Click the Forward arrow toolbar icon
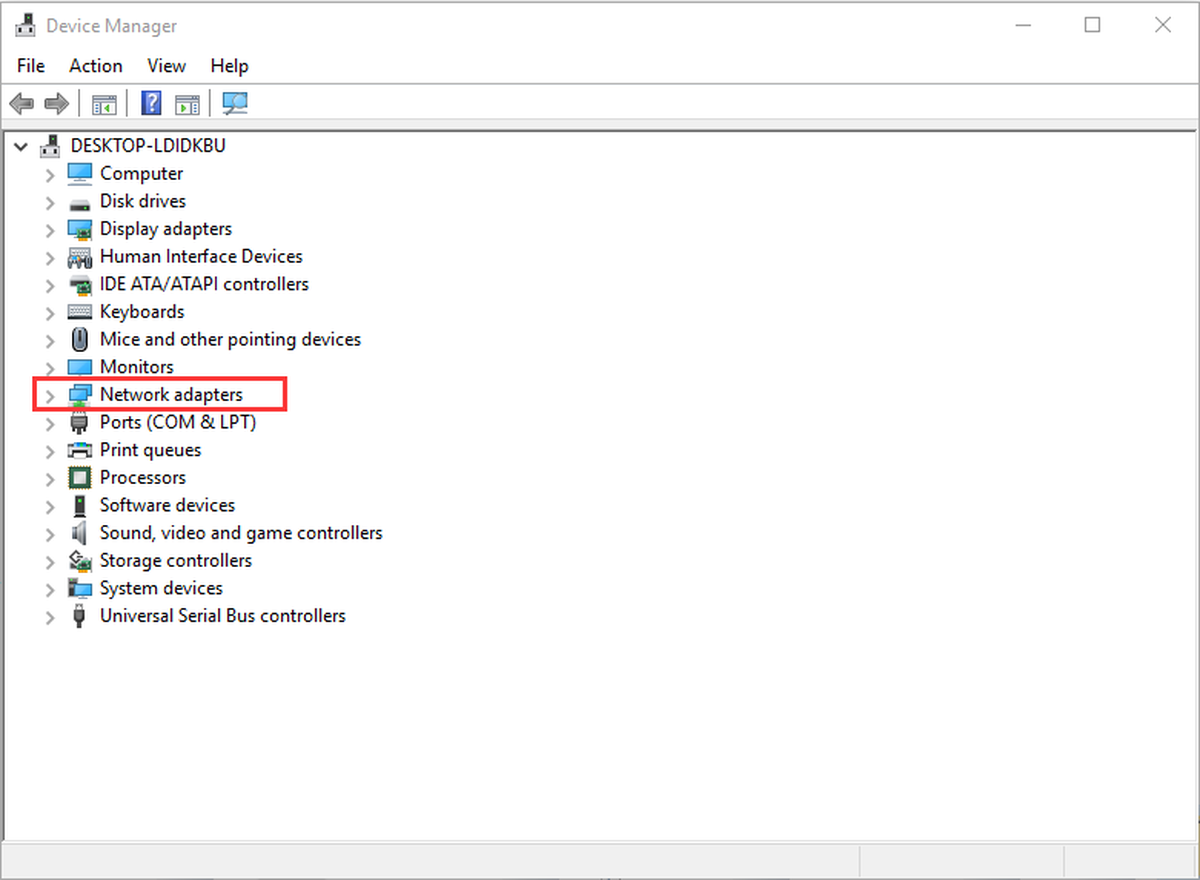This screenshot has width=1200, height=880. click(x=57, y=103)
